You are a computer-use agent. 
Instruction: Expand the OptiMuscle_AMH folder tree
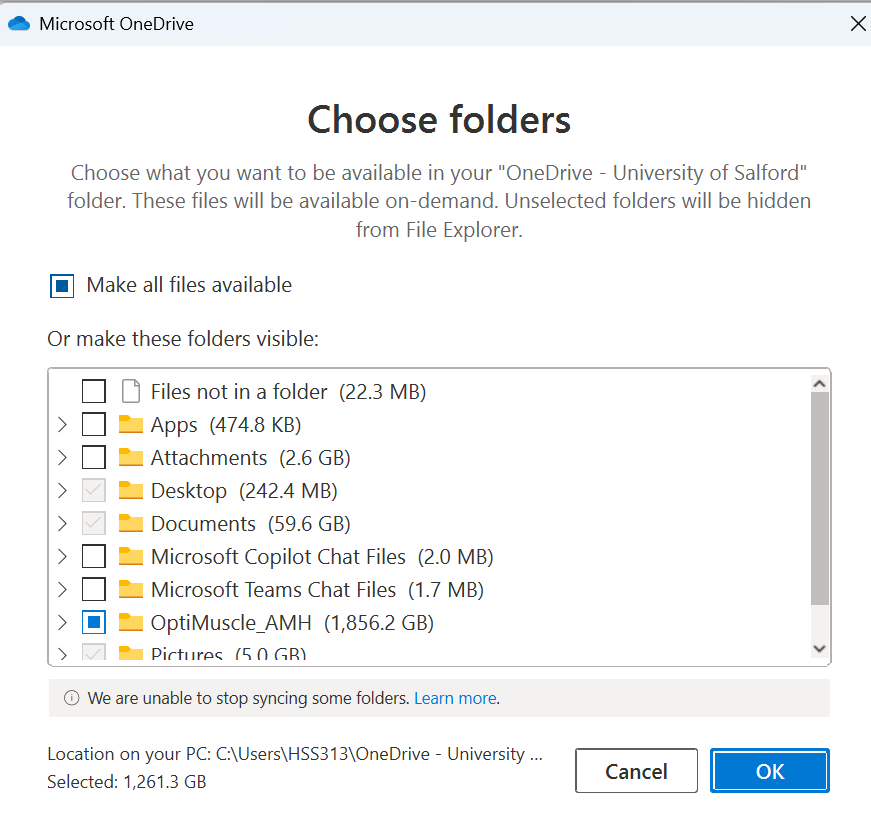(x=62, y=623)
